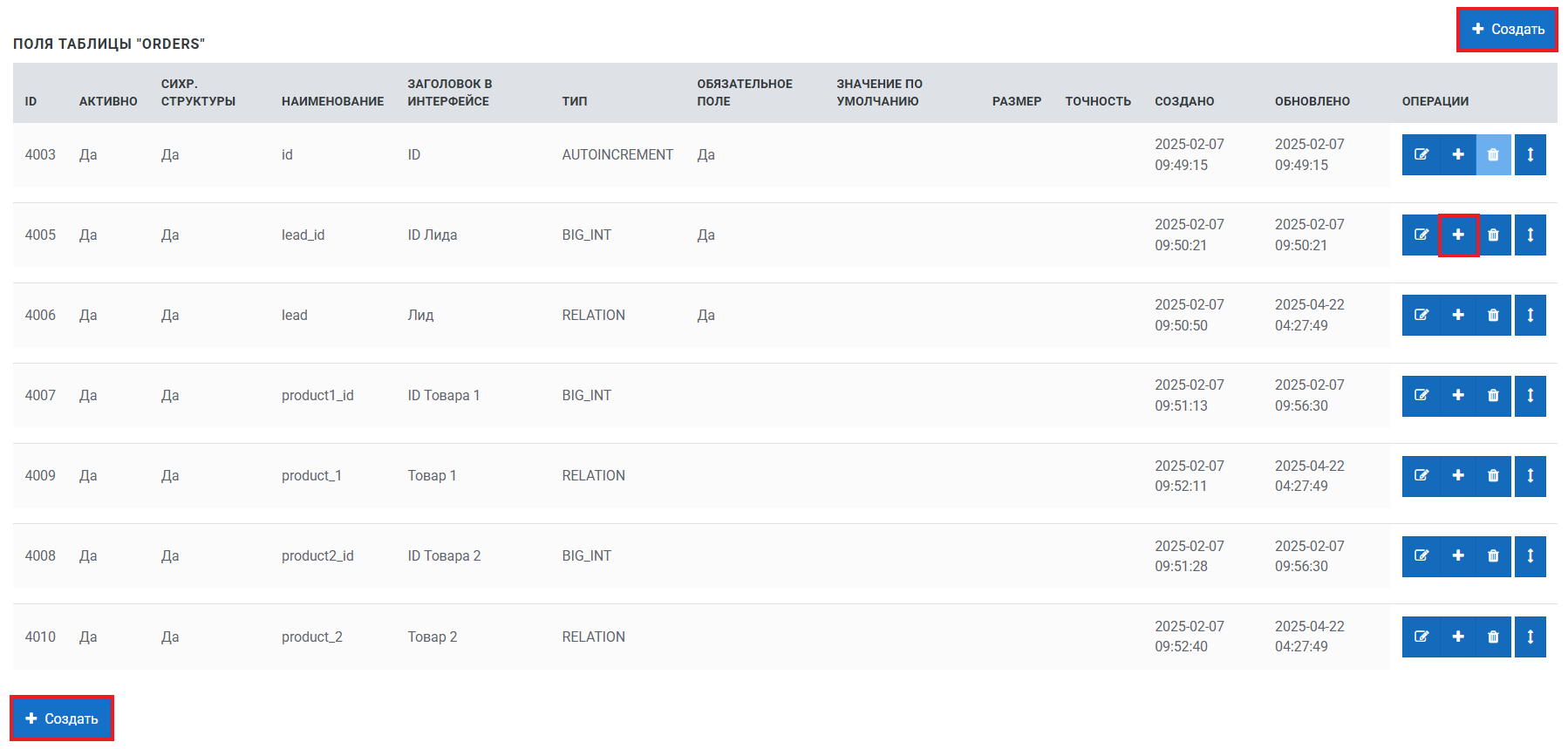Click the product2_id name cell

317,555
